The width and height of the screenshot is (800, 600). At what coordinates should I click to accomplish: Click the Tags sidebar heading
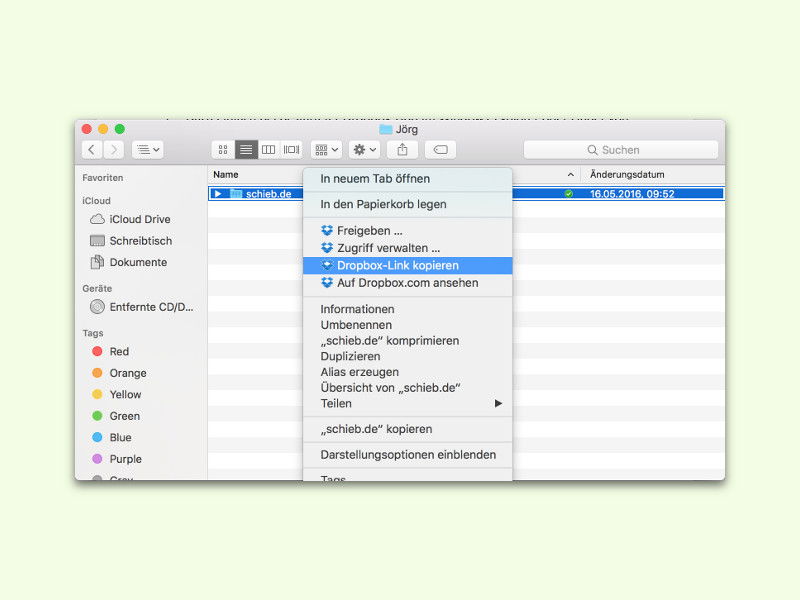click(x=93, y=333)
